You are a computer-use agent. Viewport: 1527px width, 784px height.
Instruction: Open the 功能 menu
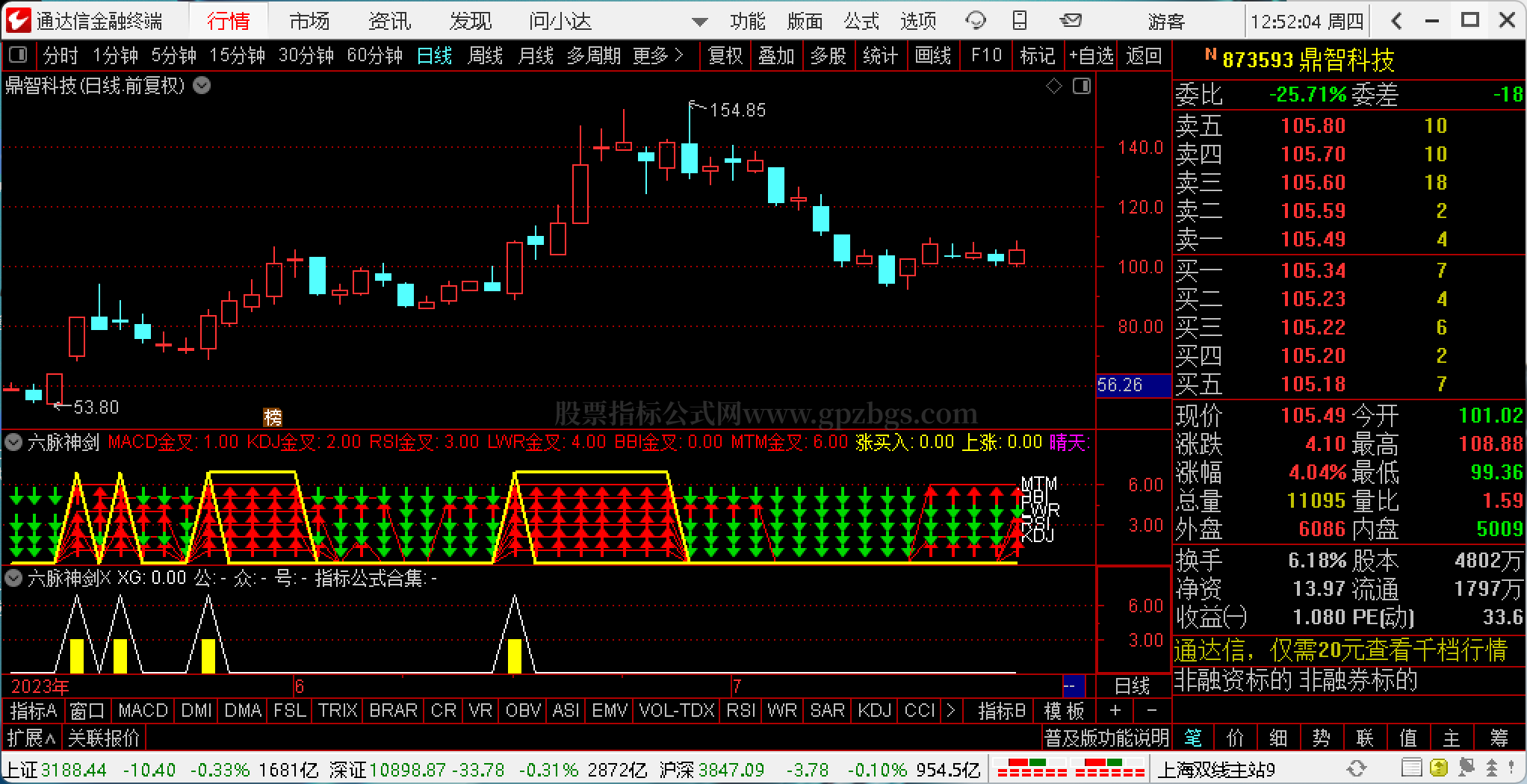tap(748, 21)
